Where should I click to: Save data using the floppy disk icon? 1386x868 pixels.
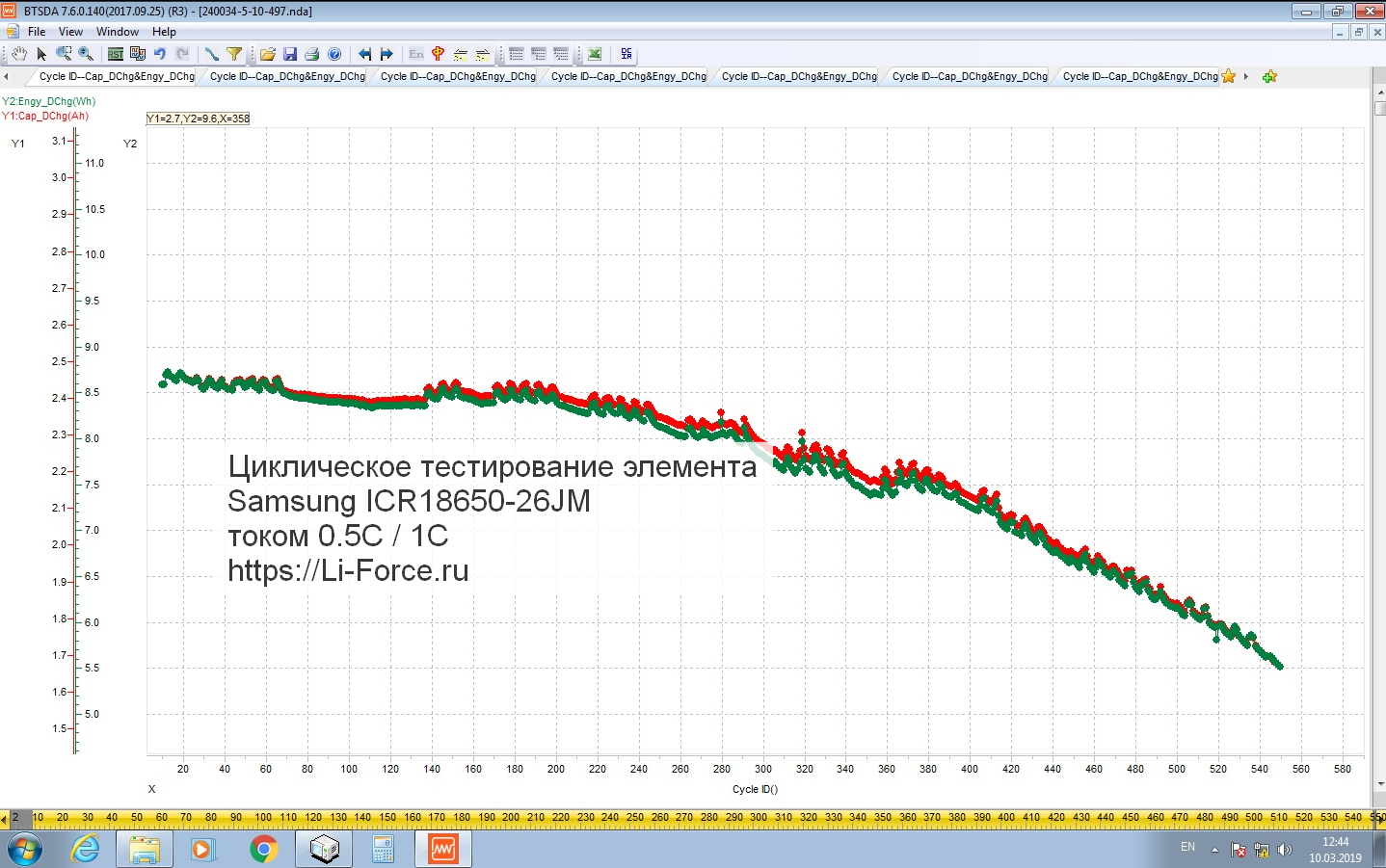point(290,54)
